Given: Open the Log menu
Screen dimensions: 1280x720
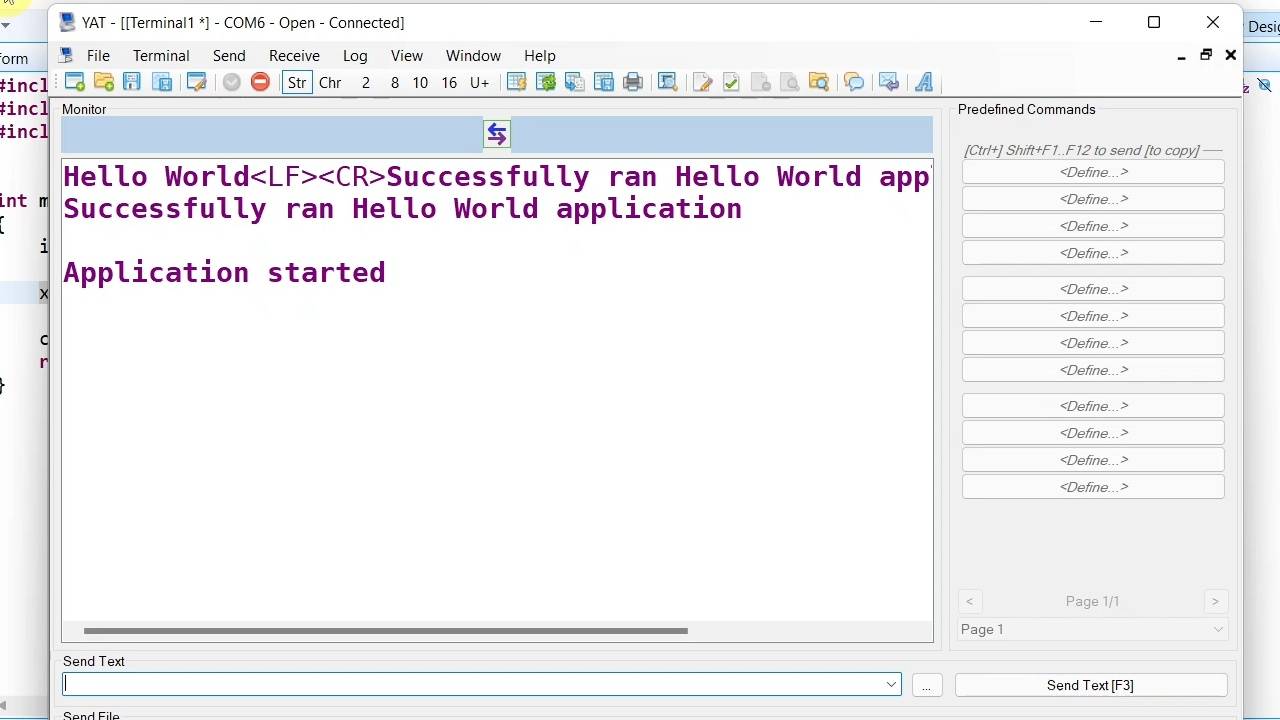Looking at the screenshot, I should (355, 56).
